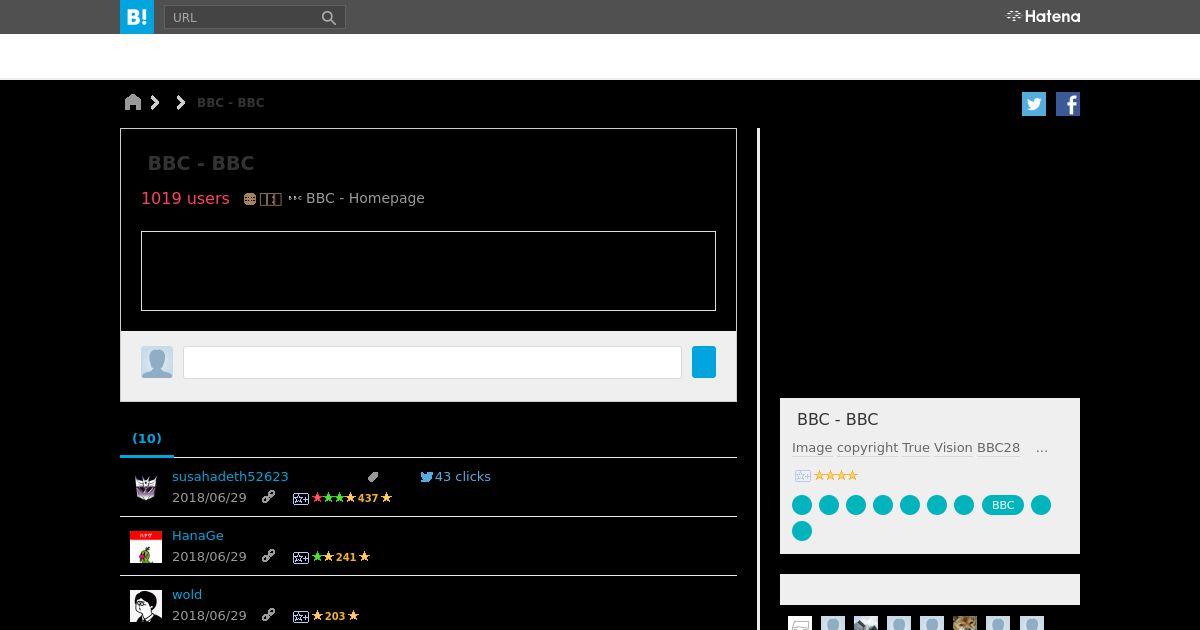Click the 203 star count
The image size is (1200, 630).
point(335,616)
